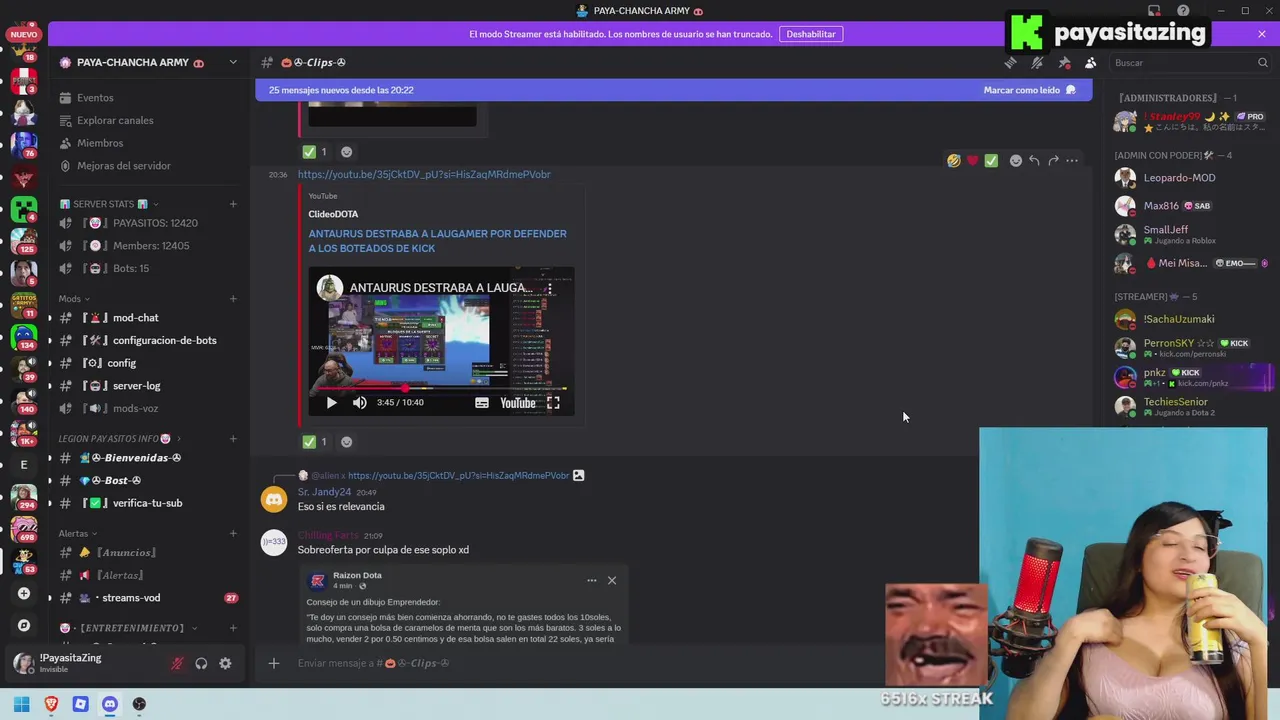Viewport: 1280px width, 720px height.
Task: Click the reply arrow on message
Action: [x=1034, y=160]
